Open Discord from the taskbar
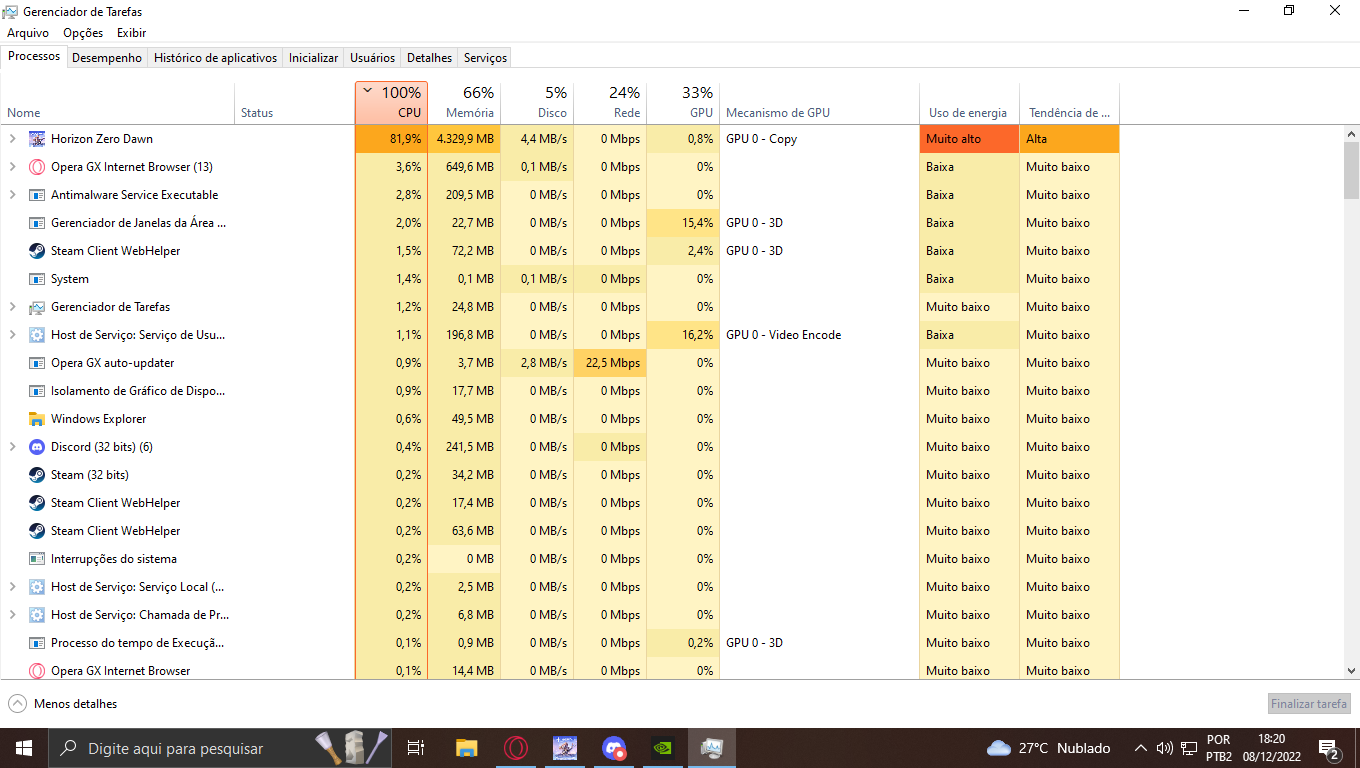The image size is (1360, 768). (x=614, y=748)
